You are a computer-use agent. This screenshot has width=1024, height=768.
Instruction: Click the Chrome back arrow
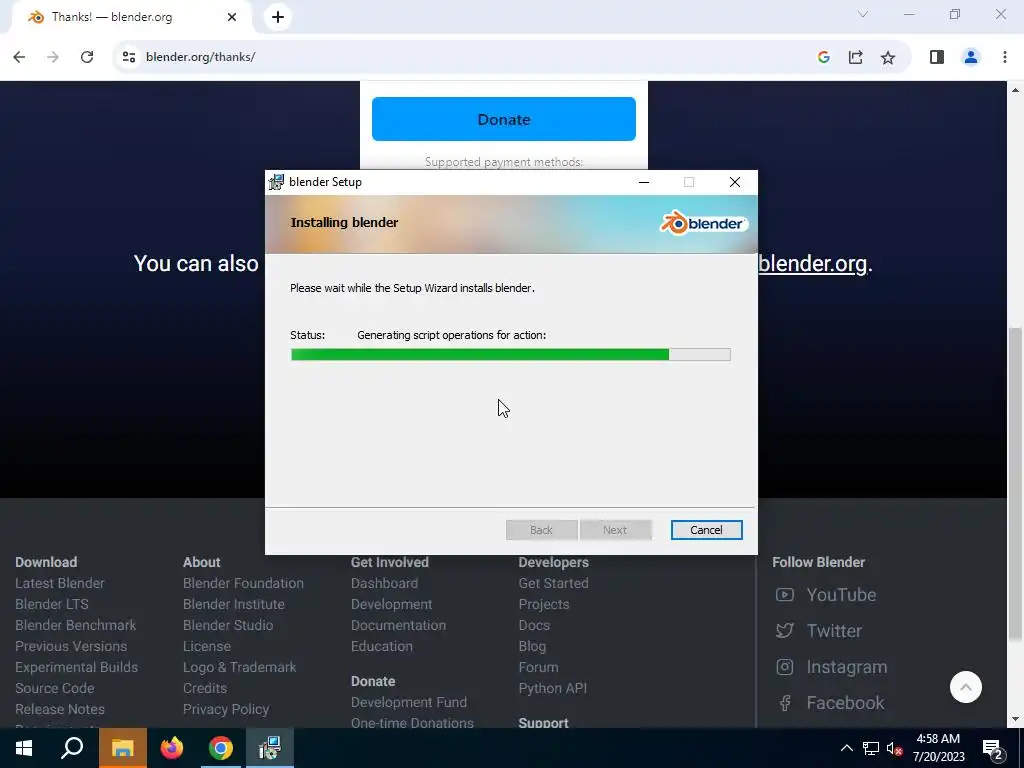19,57
